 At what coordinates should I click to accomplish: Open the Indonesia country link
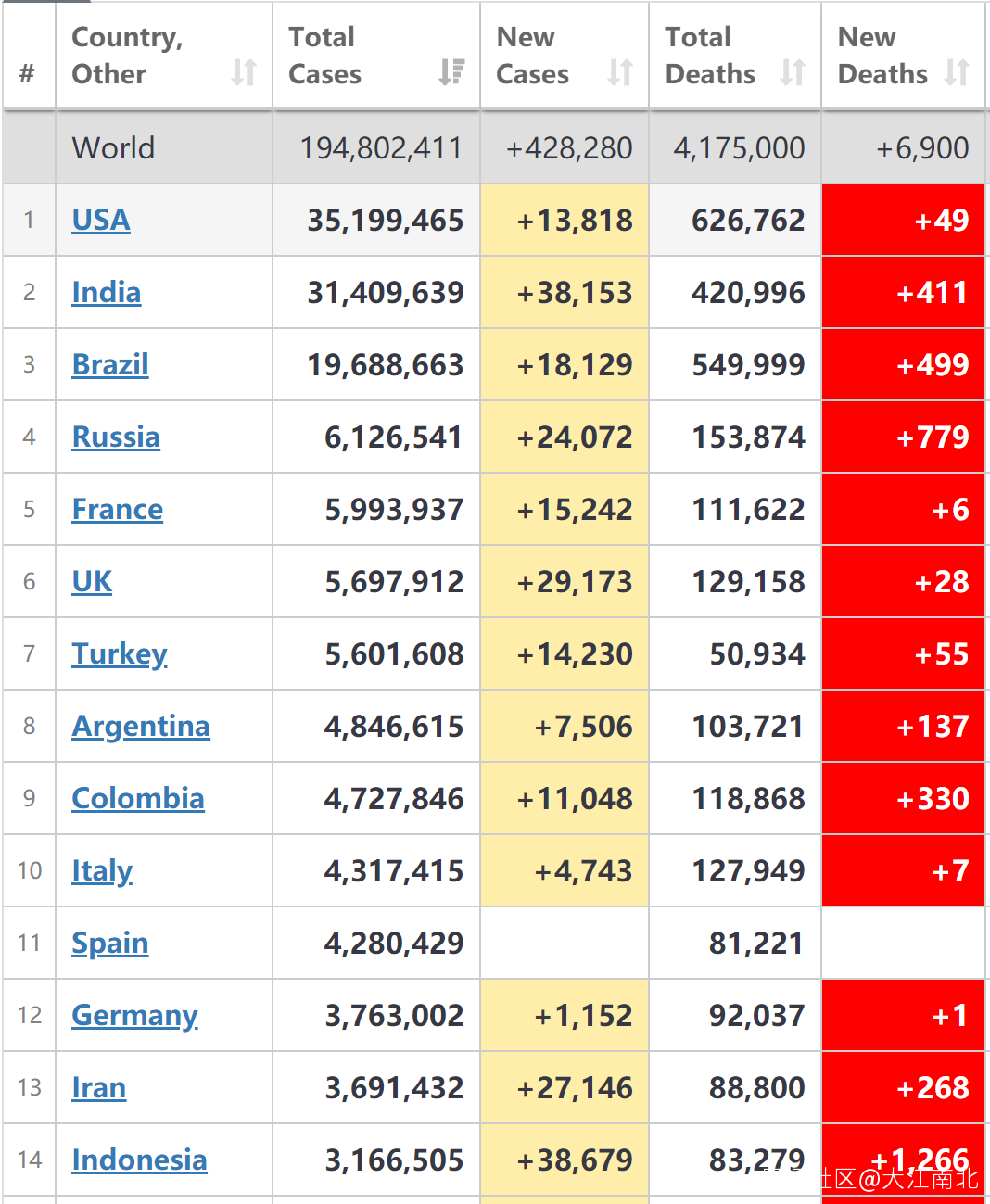click(139, 1160)
